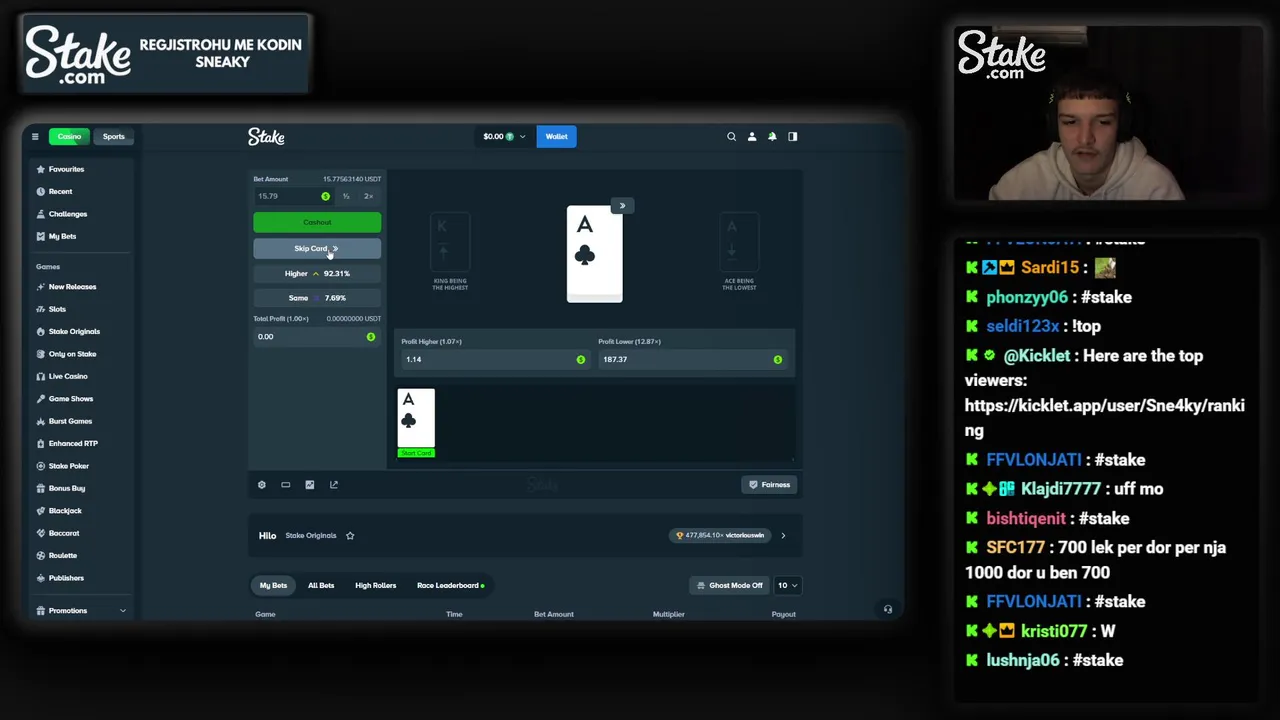The width and height of the screenshot is (1280, 720).
Task: Open the hamburger menu icon
Action: [x=35, y=136]
